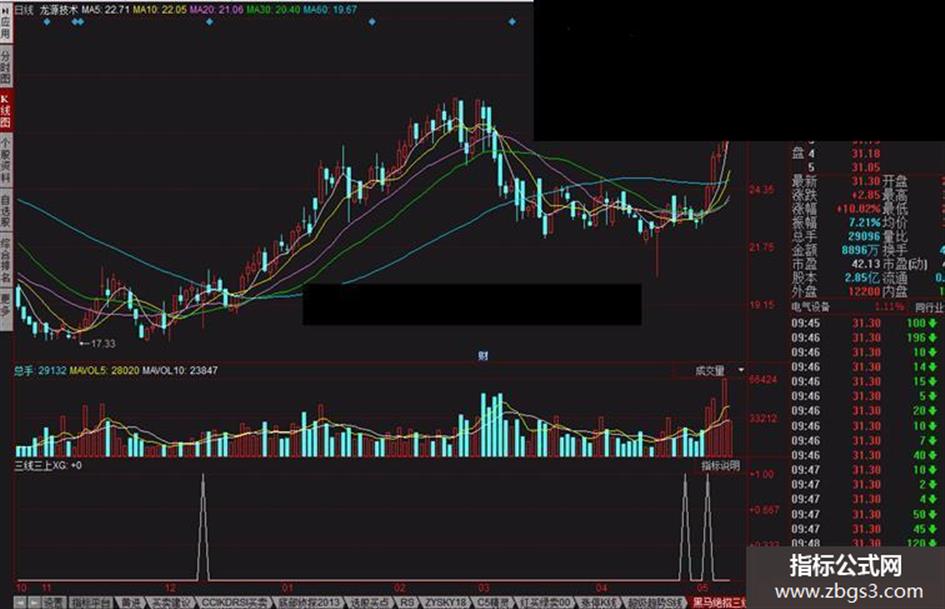Click the 总手 29096 value

(864, 236)
